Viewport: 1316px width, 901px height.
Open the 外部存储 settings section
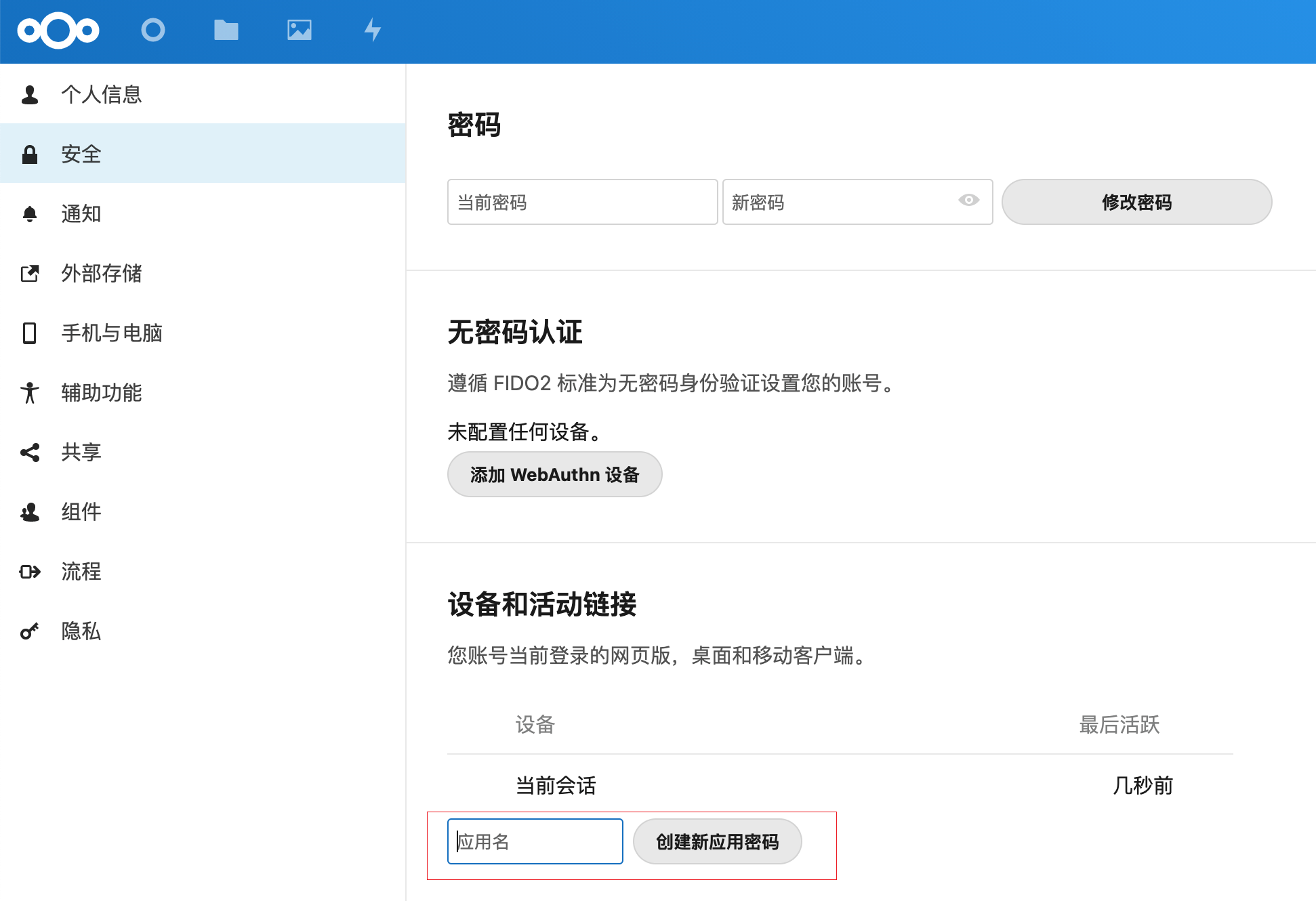click(102, 274)
